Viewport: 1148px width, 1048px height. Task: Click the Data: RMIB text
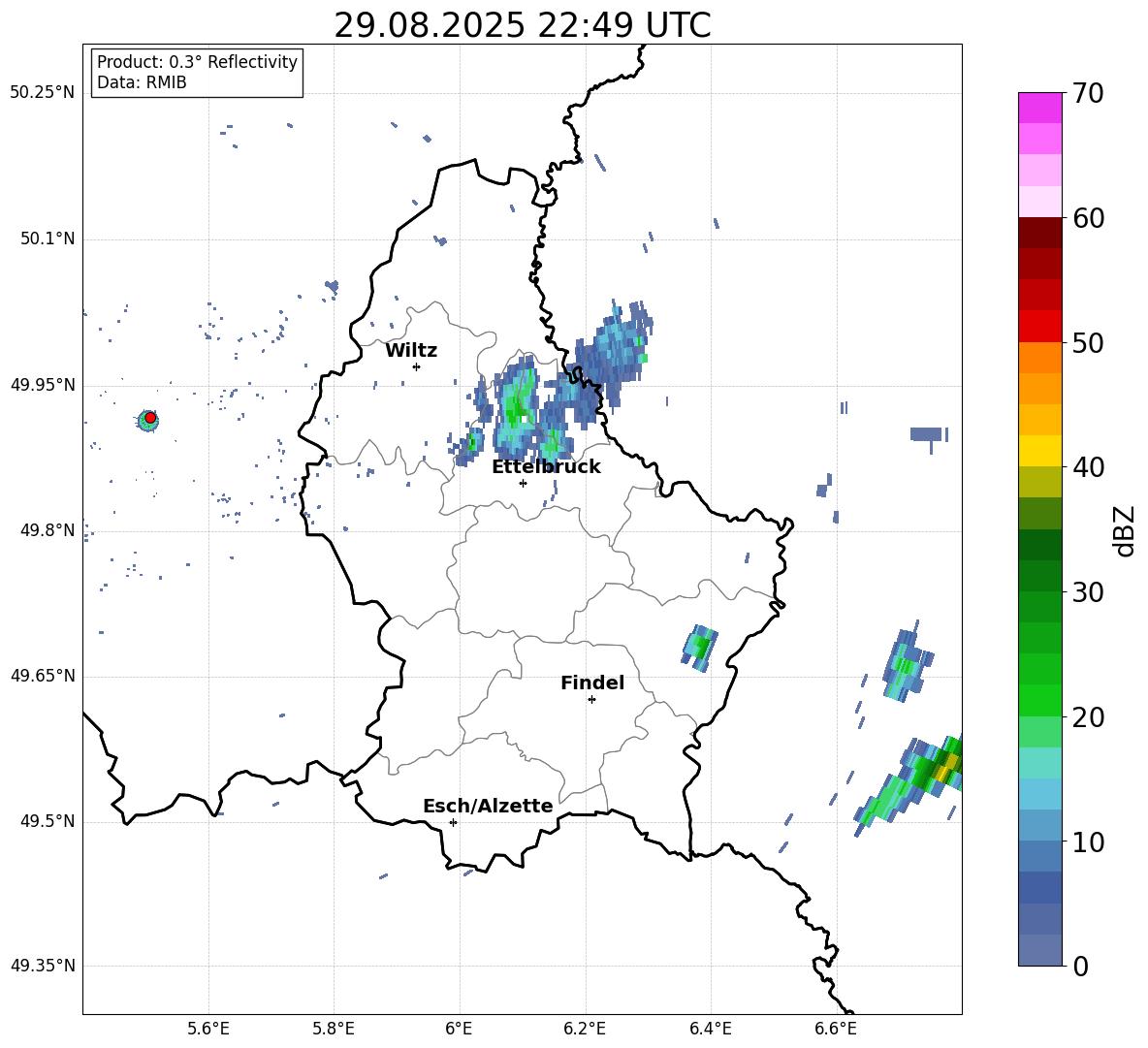point(142,82)
